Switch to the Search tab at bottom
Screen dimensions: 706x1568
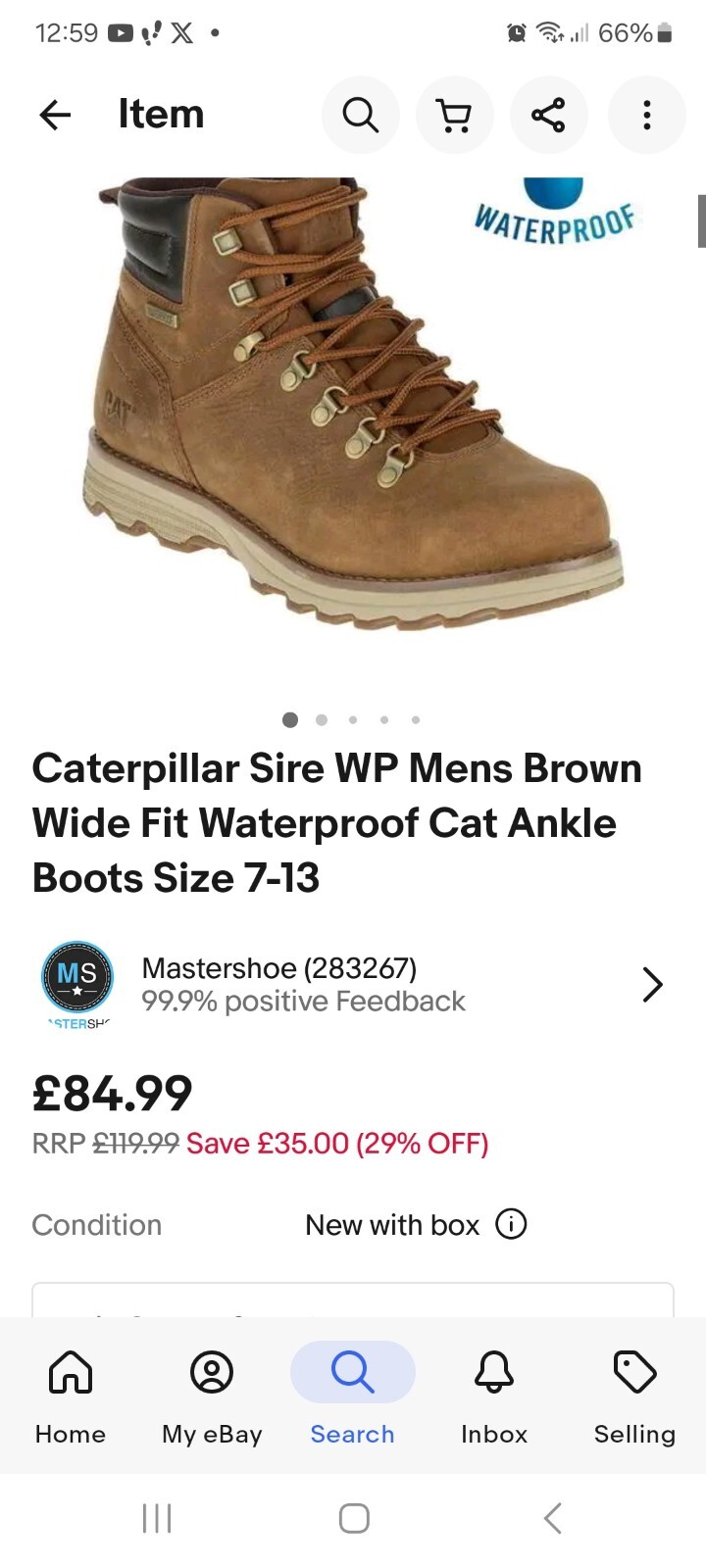click(x=352, y=1396)
